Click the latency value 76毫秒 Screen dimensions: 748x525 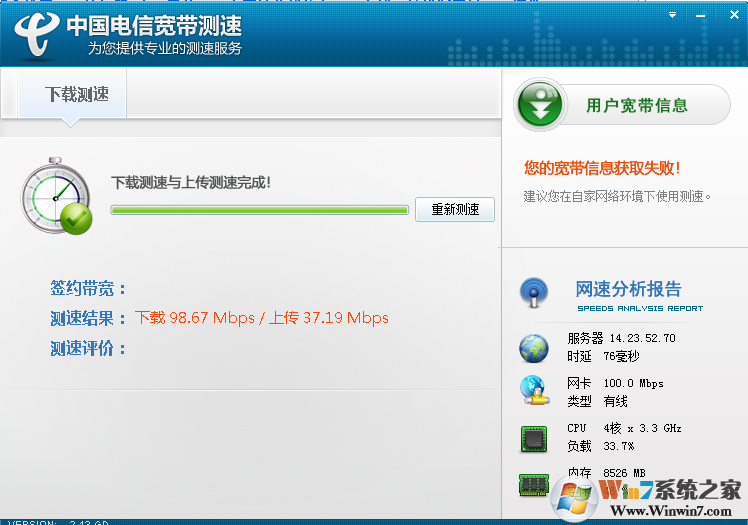coord(621,356)
